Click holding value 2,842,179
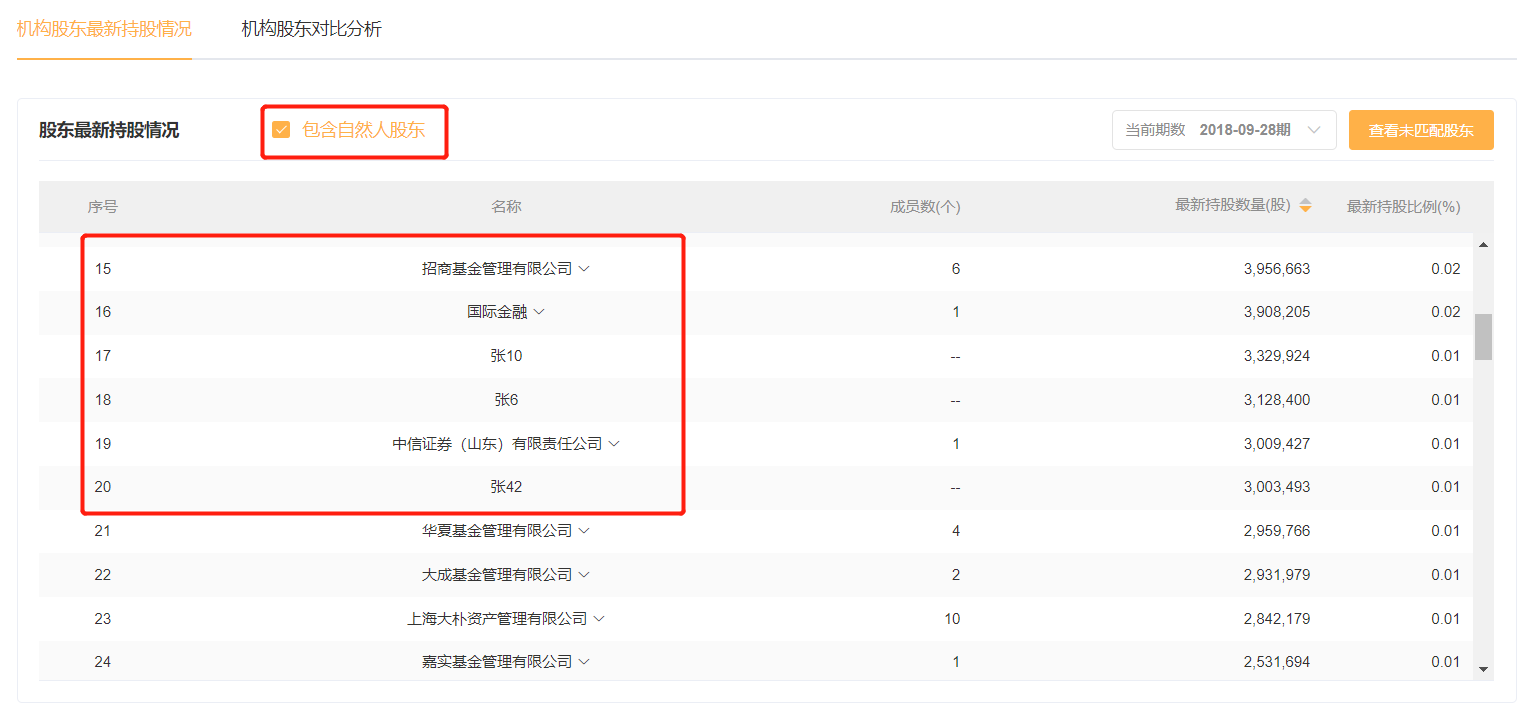1538x709 pixels. 1277,619
